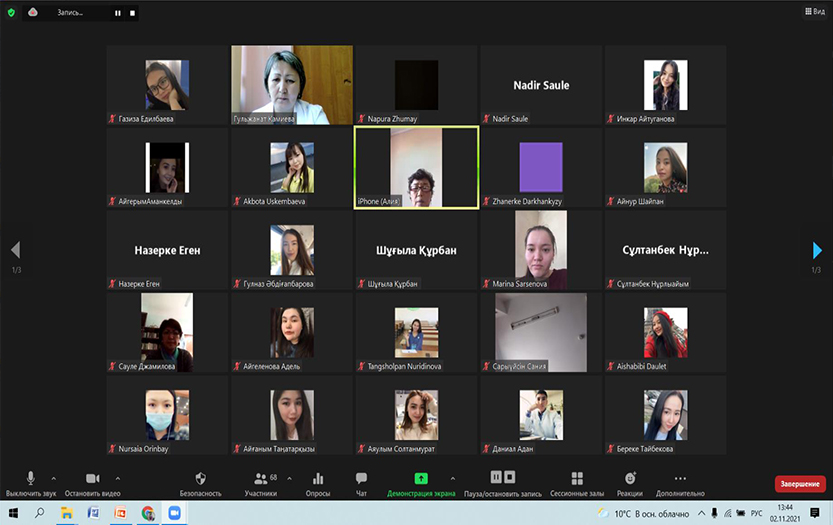
Task: Click the green encryption shield icon
Action: (x=11, y=13)
